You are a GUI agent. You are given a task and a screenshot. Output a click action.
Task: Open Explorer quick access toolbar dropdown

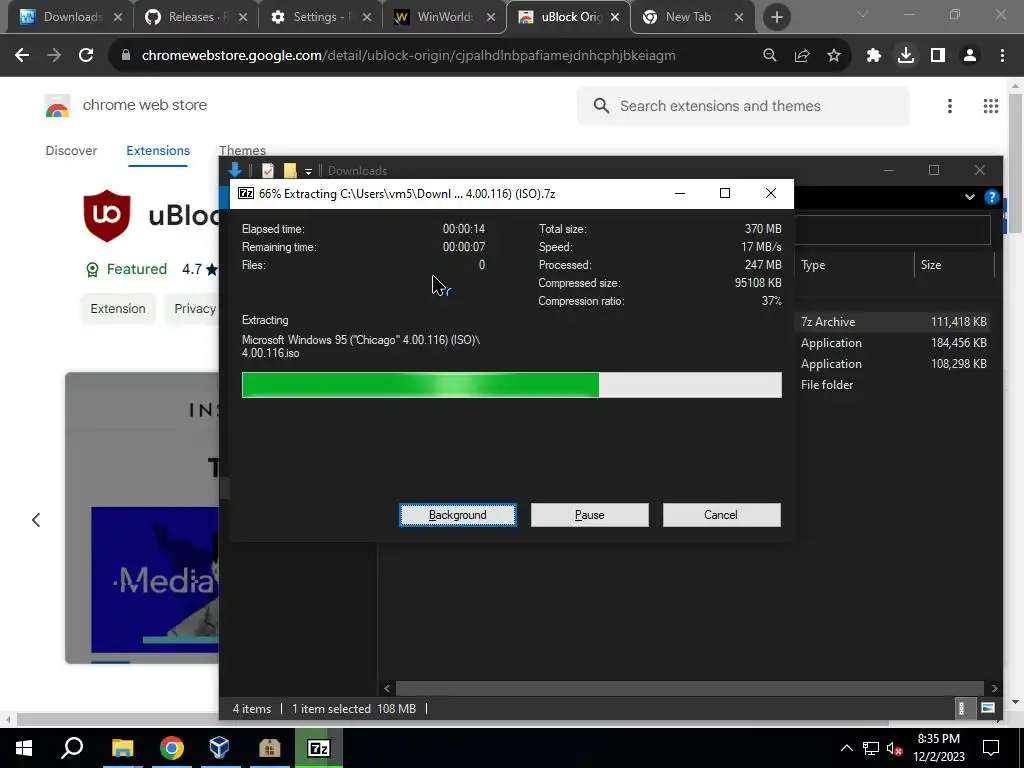(308, 172)
